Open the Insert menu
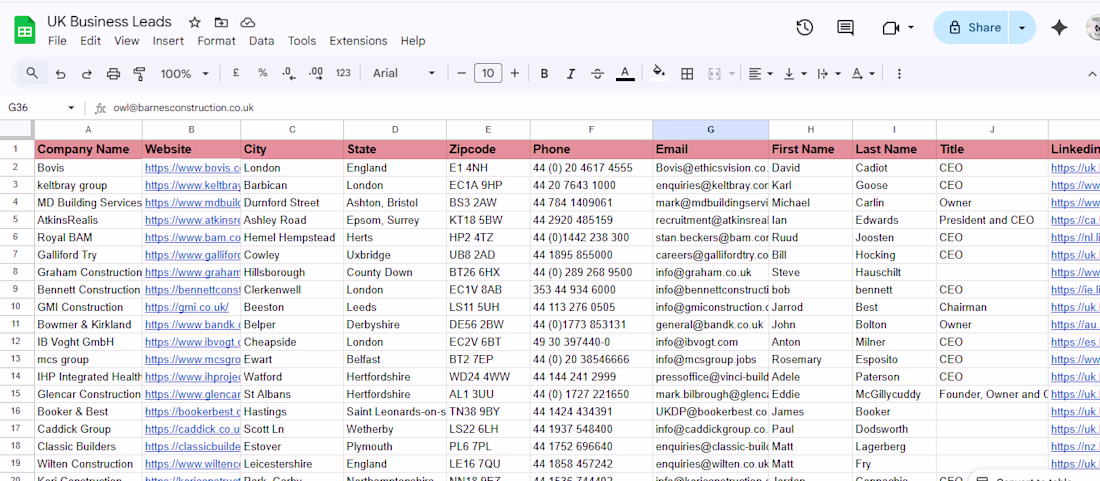1100x481 pixels. tap(168, 41)
